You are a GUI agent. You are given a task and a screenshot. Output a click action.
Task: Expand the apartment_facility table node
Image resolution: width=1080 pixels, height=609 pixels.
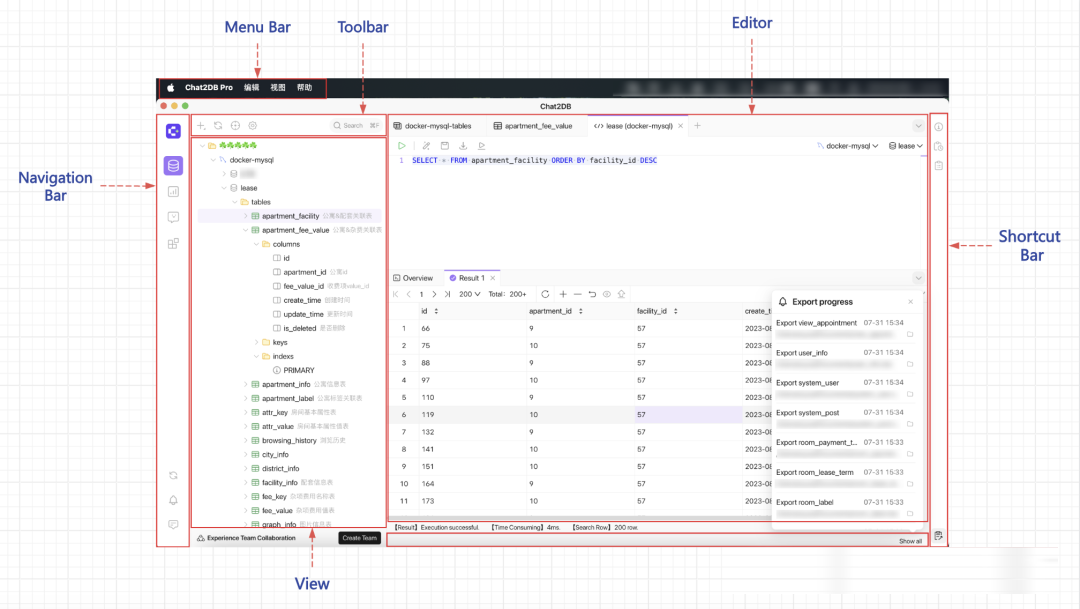(246, 216)
